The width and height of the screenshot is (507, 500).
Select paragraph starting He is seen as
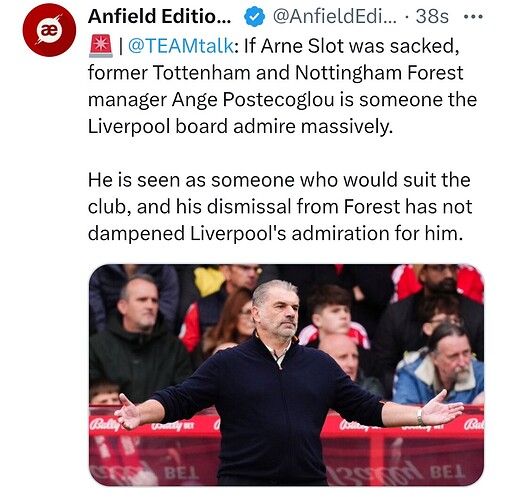pyautogui.click(x=280, y=207)
